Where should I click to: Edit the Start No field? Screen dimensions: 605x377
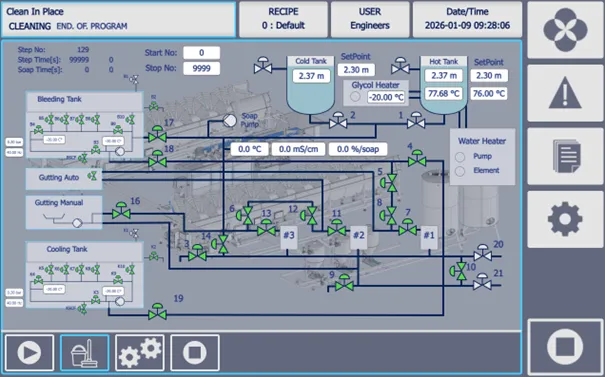pyautogui.click(x=201, y=53)
